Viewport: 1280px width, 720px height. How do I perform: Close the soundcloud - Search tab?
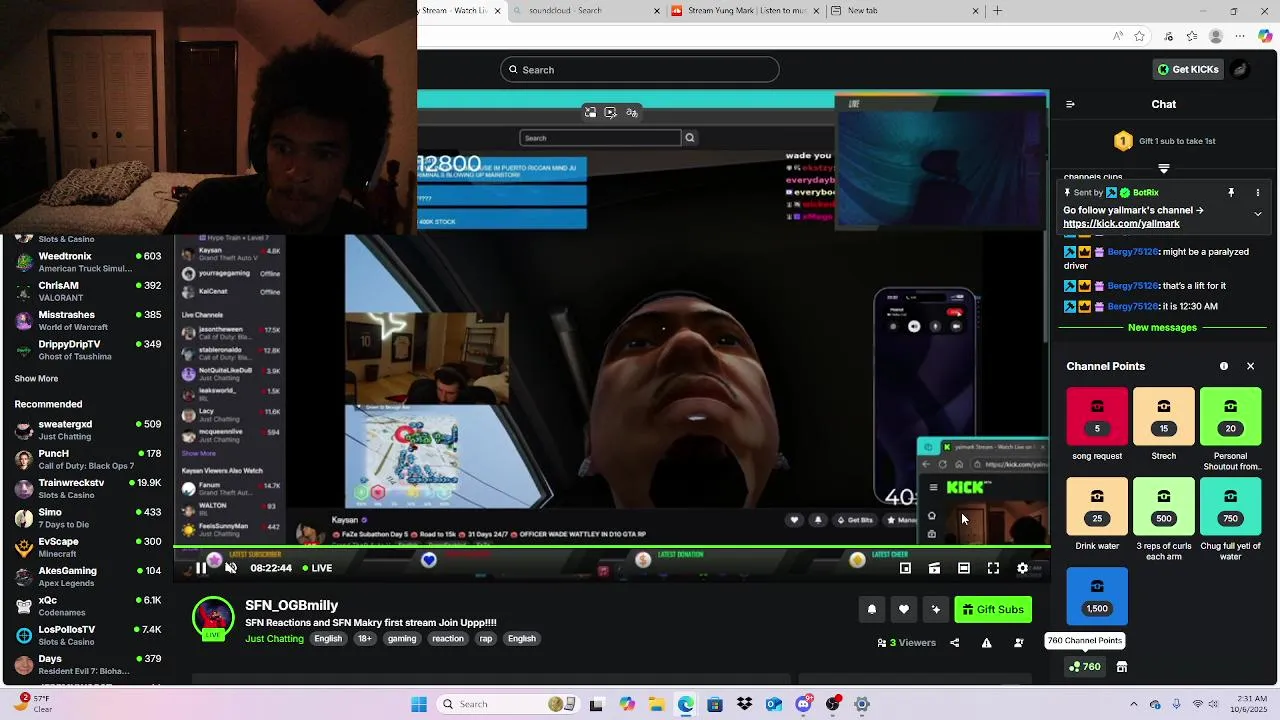pyautogui.click(x=657, y=11)
